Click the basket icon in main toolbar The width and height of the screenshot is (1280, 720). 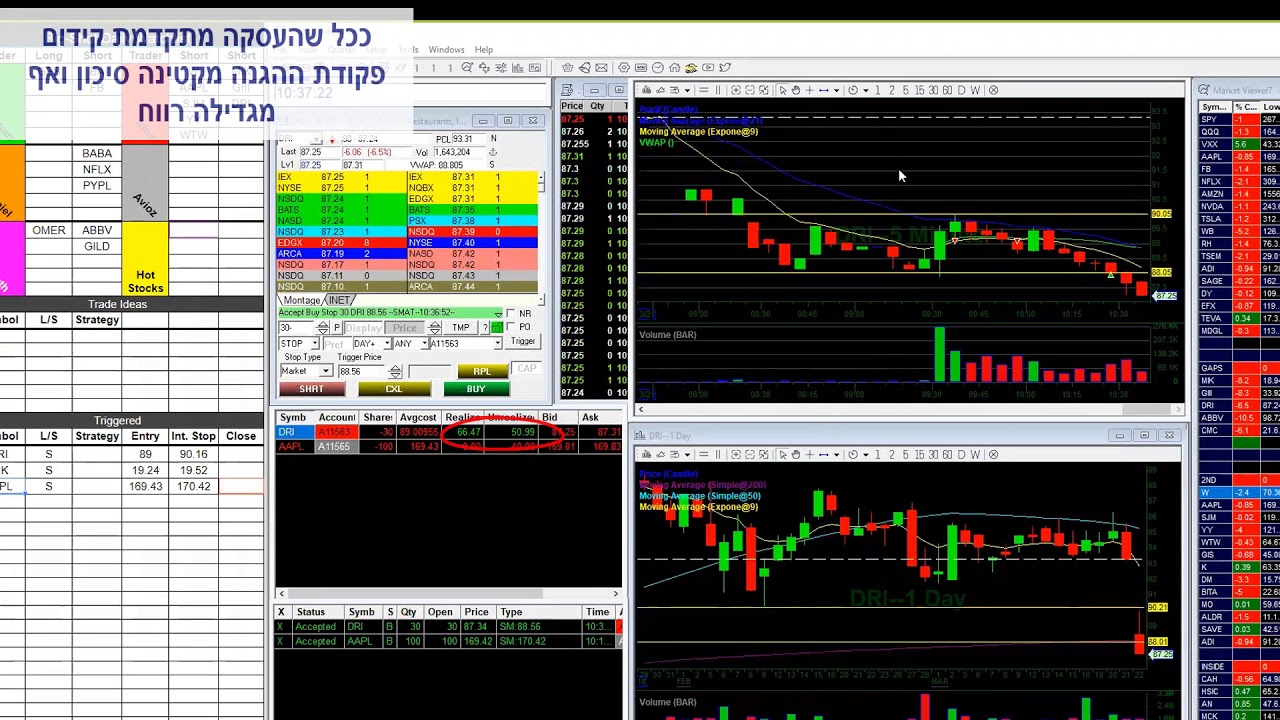tap(567, 67)
